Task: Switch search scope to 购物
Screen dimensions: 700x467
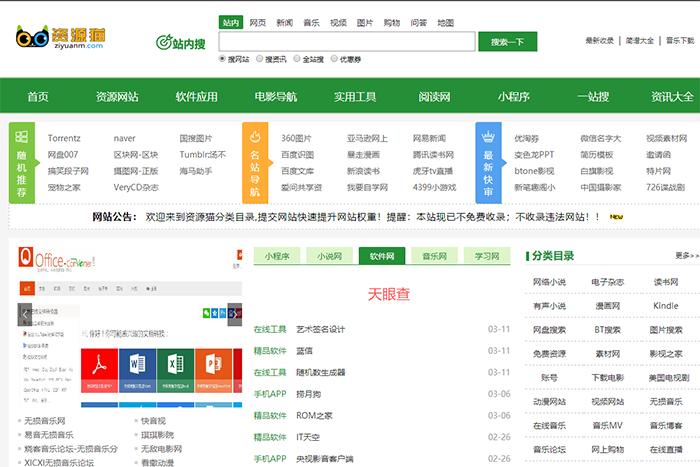Action: click(392, 23)
